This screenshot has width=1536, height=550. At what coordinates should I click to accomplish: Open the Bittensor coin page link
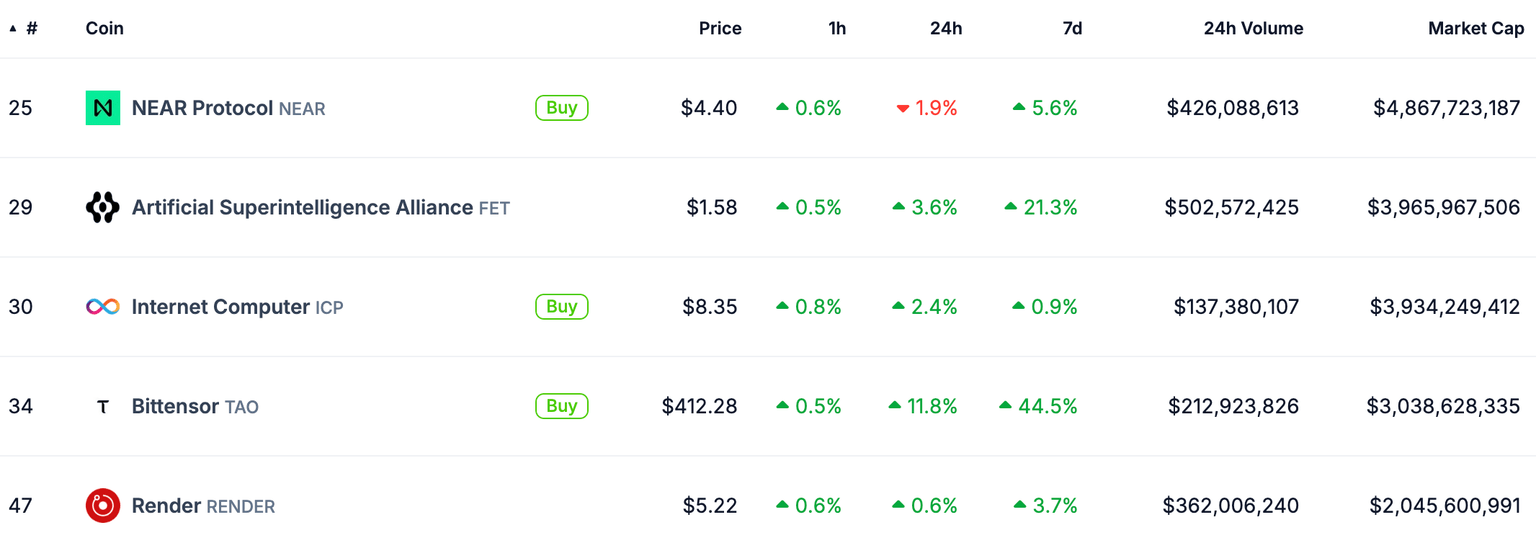tap(175, 406)
